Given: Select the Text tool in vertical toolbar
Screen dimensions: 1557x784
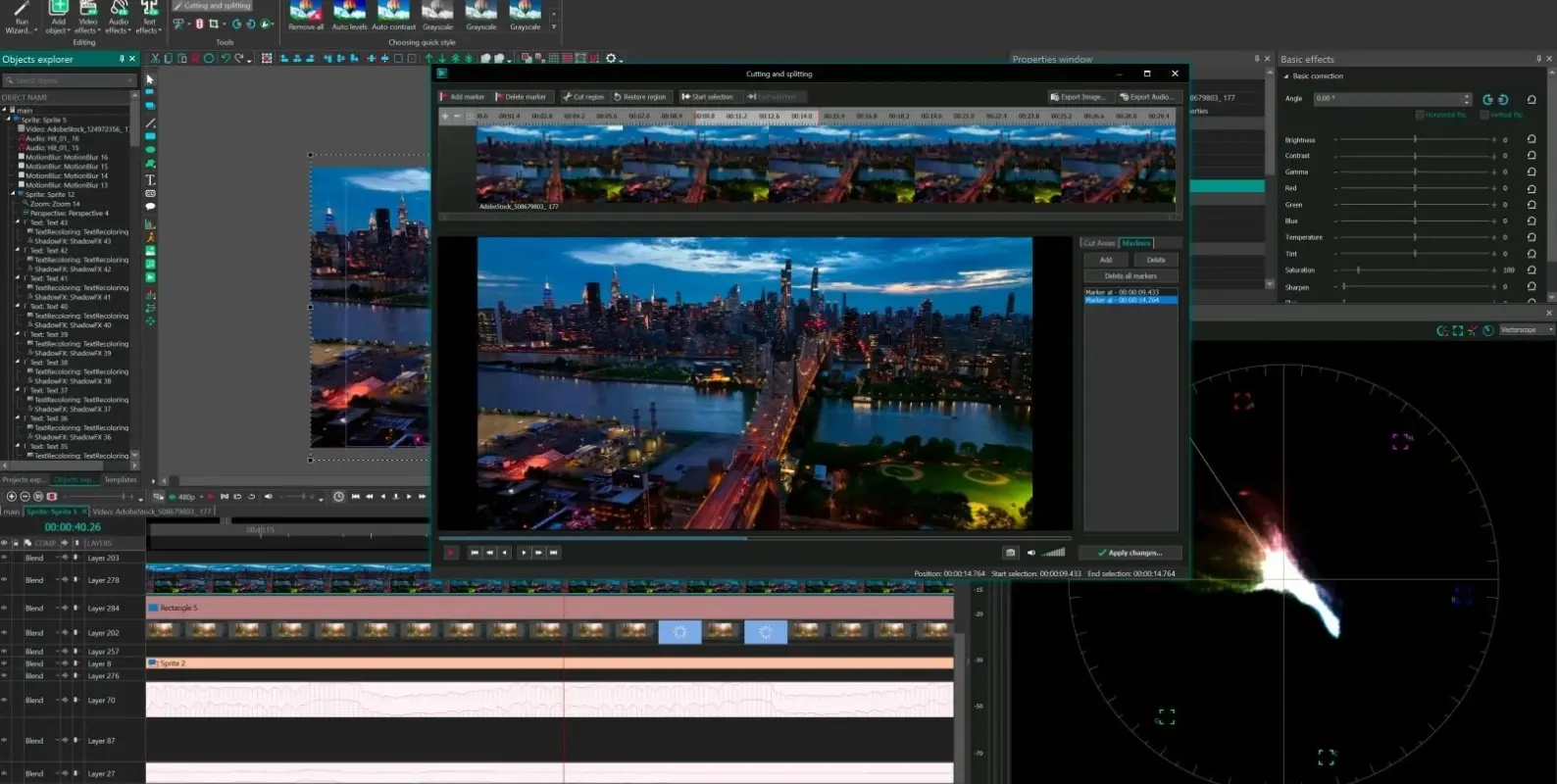Looking at the screenshot, I should click(x=150, y=179).
